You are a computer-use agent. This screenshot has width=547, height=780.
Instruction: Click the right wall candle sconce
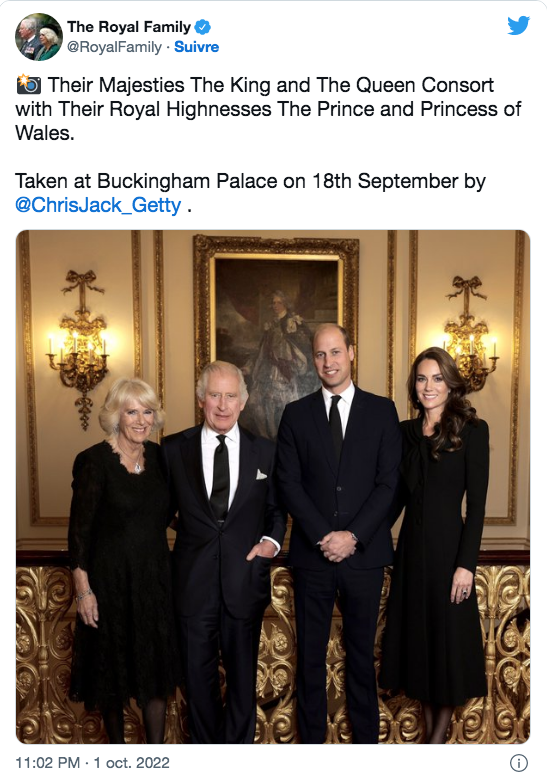[x=469, y=332]
